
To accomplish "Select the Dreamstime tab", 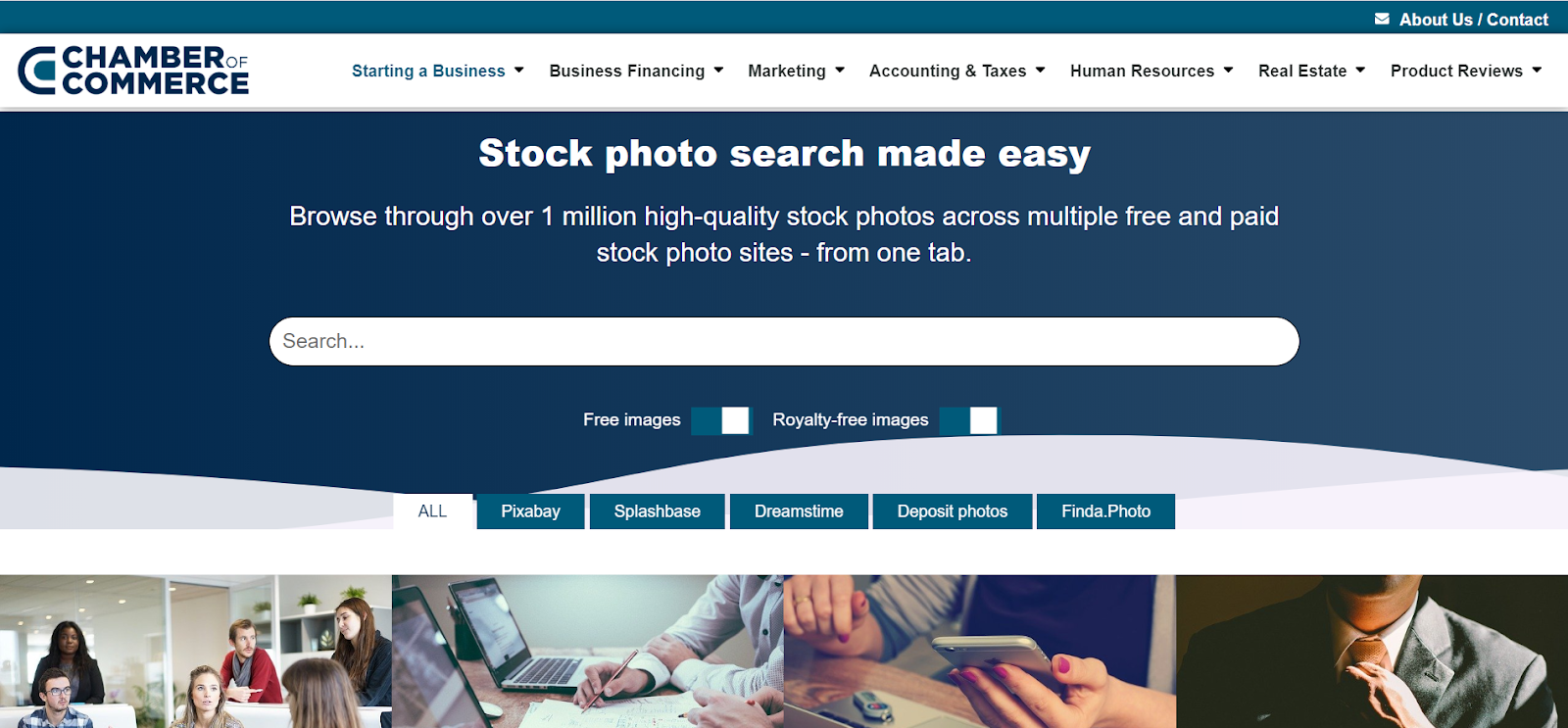I will pos(799,511).
